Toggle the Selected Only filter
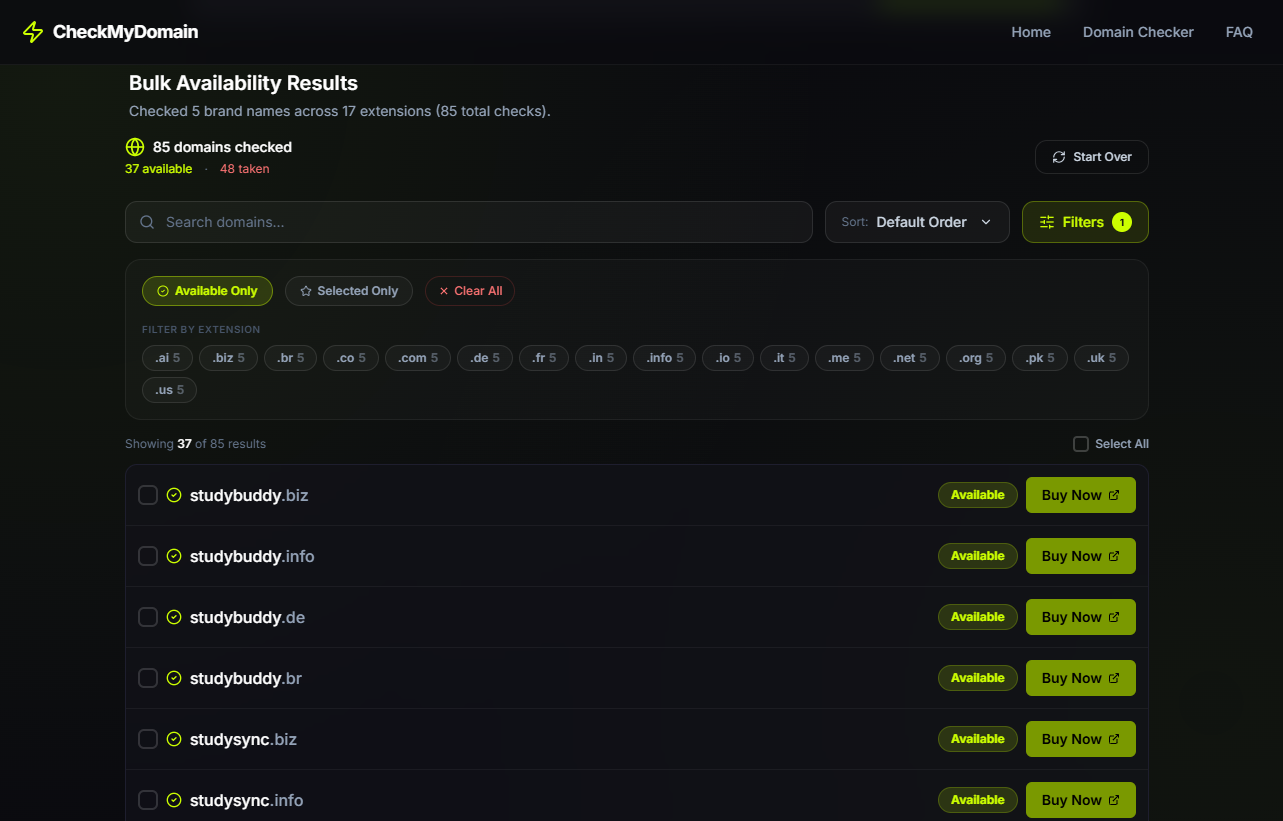This screenshot has width=1283, height=821. pyautogui.click(x=349, y=291)
